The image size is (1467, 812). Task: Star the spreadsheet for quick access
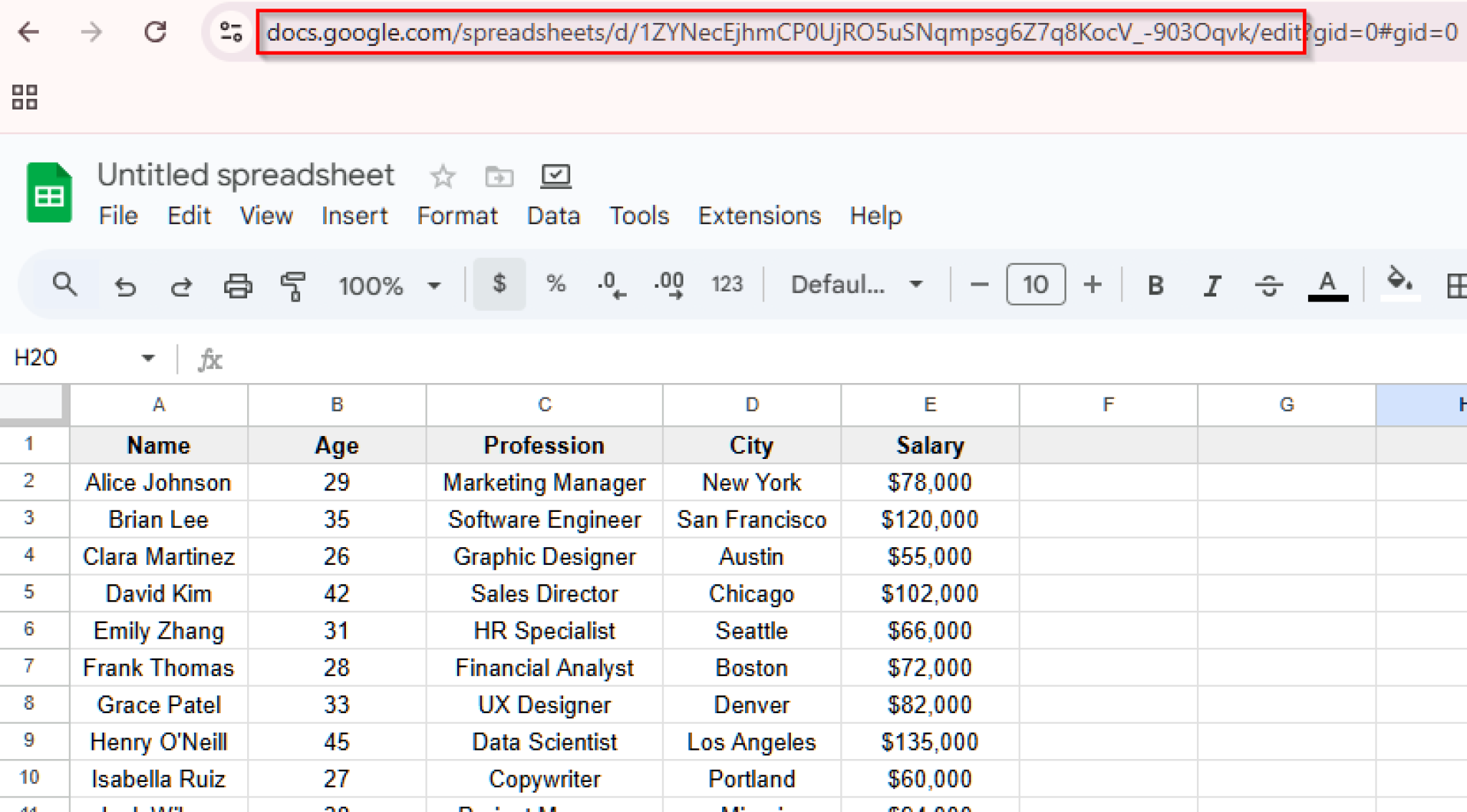pyautogui.click(x=442, y=176)
